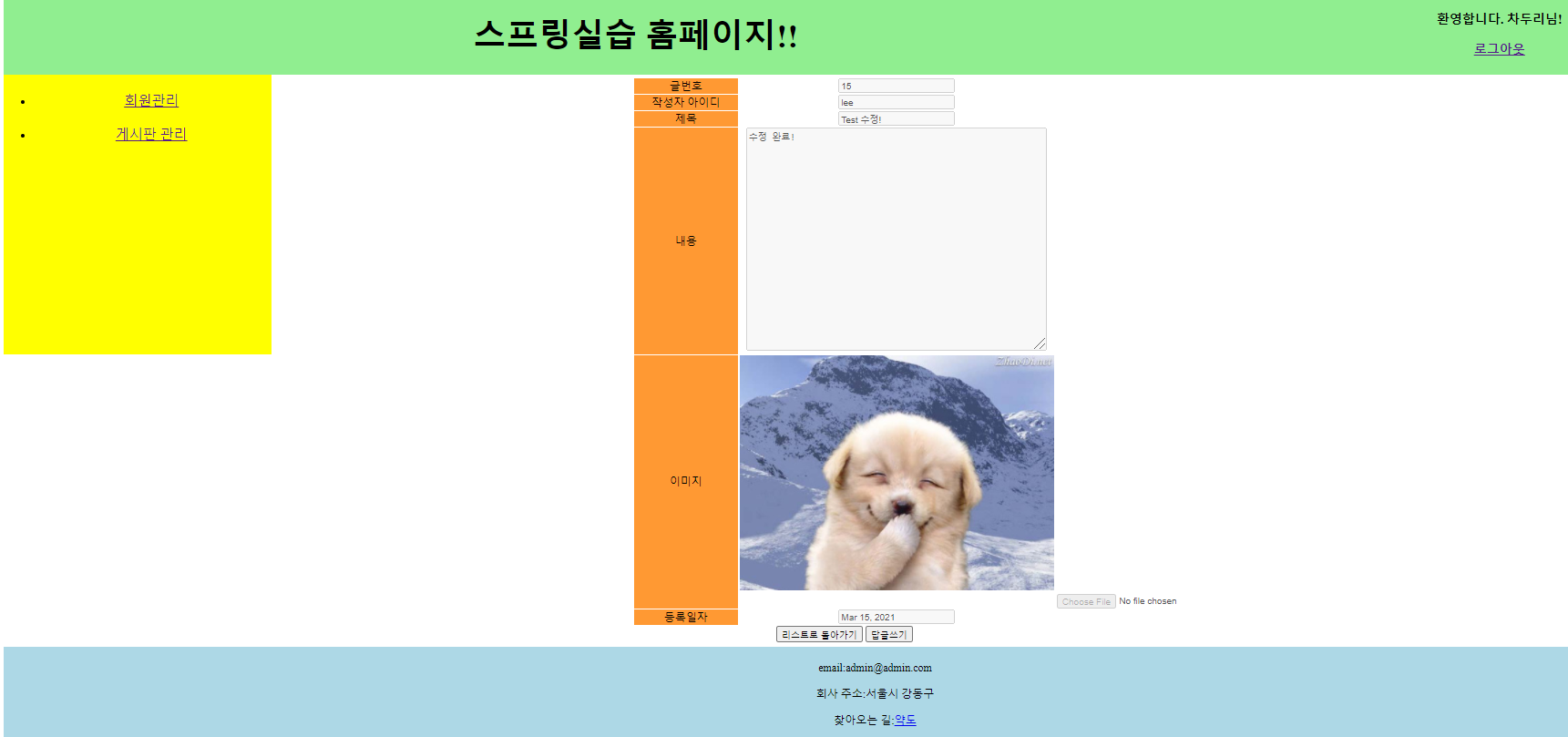The height and width of the screenshot is (737, 1568).
Task: Click the 약도 link in the footer
Action: (x=905, y=720)
